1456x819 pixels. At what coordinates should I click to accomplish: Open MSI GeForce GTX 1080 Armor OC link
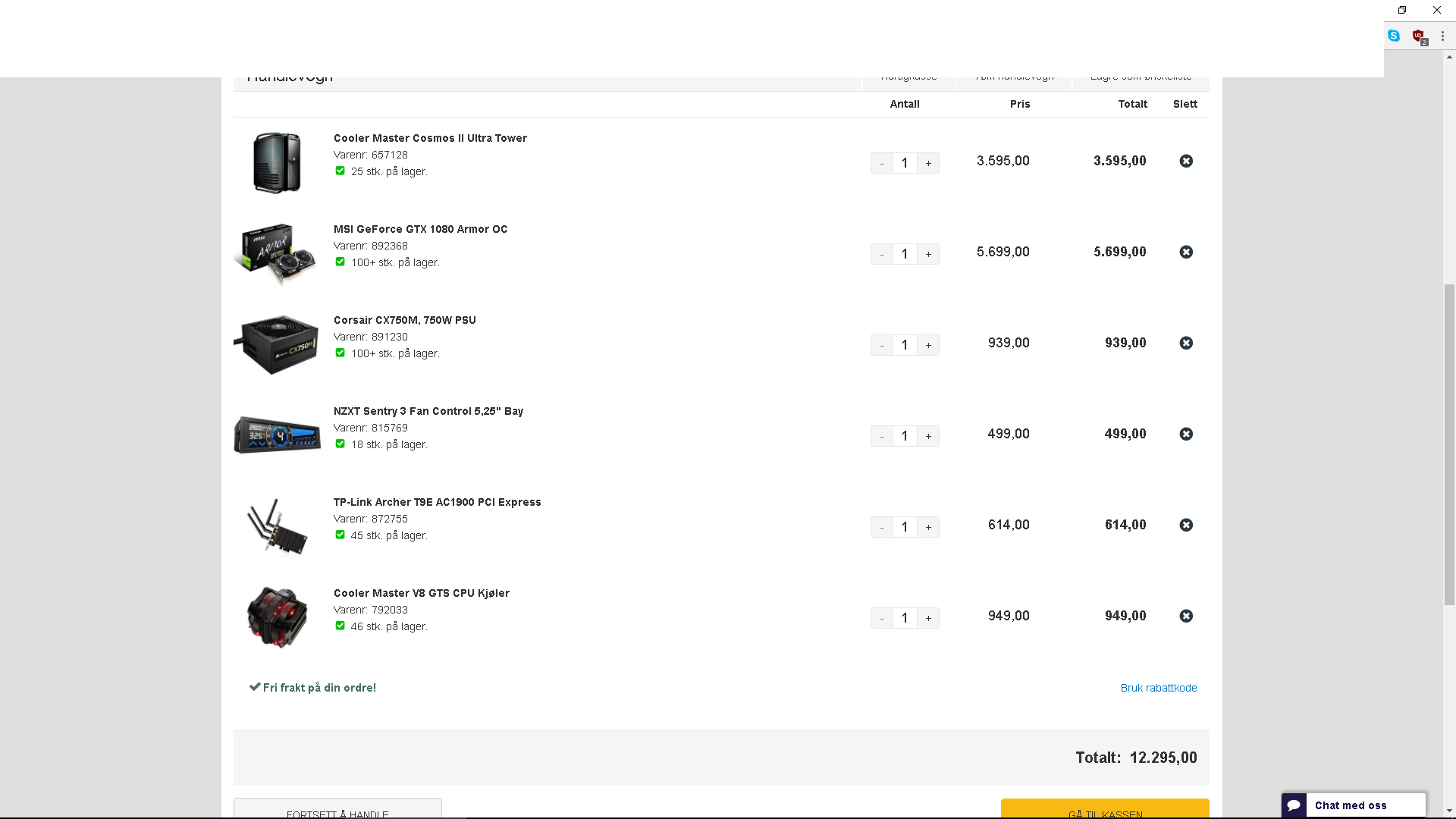pyautogui.click(x=420, y=229)
